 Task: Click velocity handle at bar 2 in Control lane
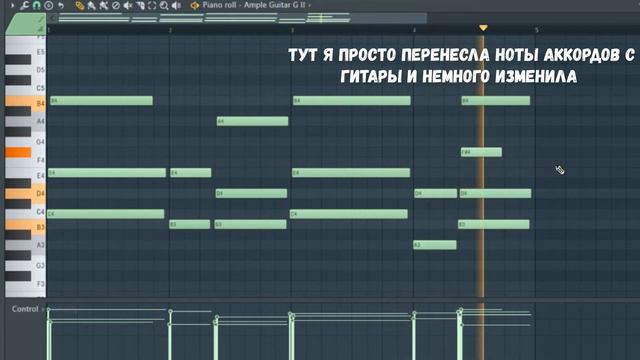170,311
